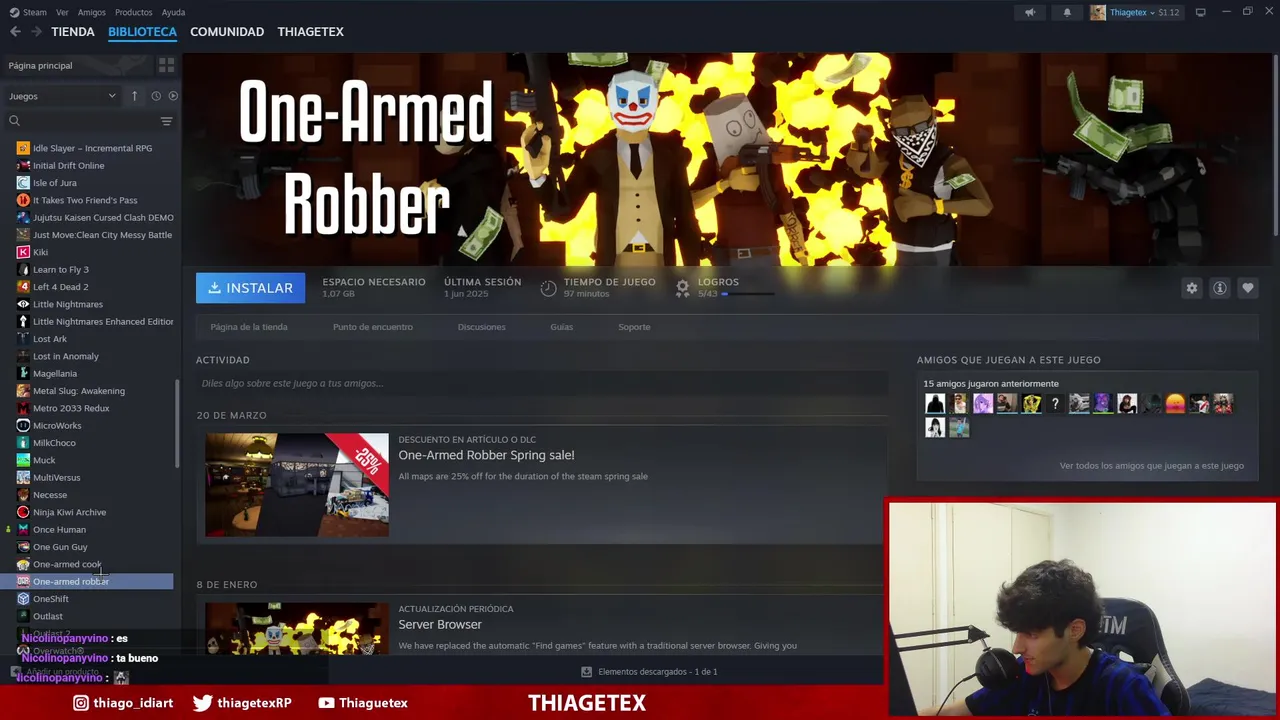Click the activity comment input field
The image size is (1280, 720).
542,383
